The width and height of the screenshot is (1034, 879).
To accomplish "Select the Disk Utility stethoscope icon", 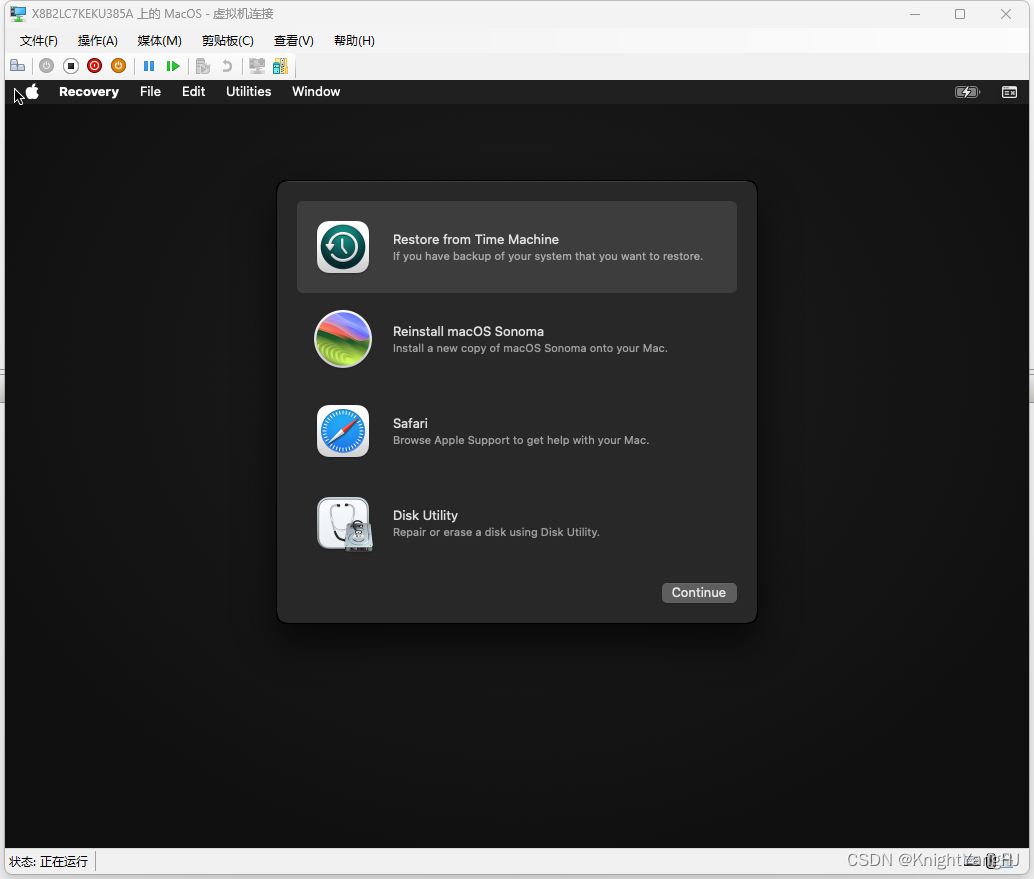I will click(345, 524).
